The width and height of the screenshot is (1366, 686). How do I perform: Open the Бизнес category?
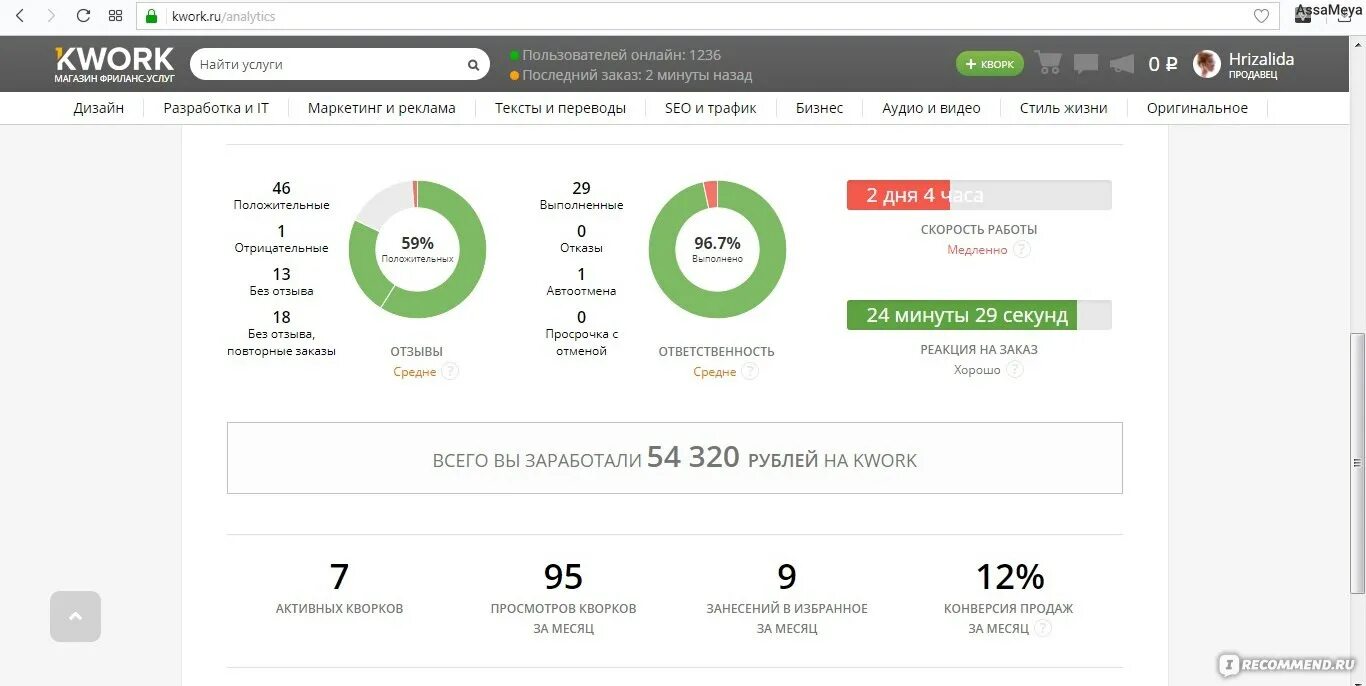coord(819,108)
